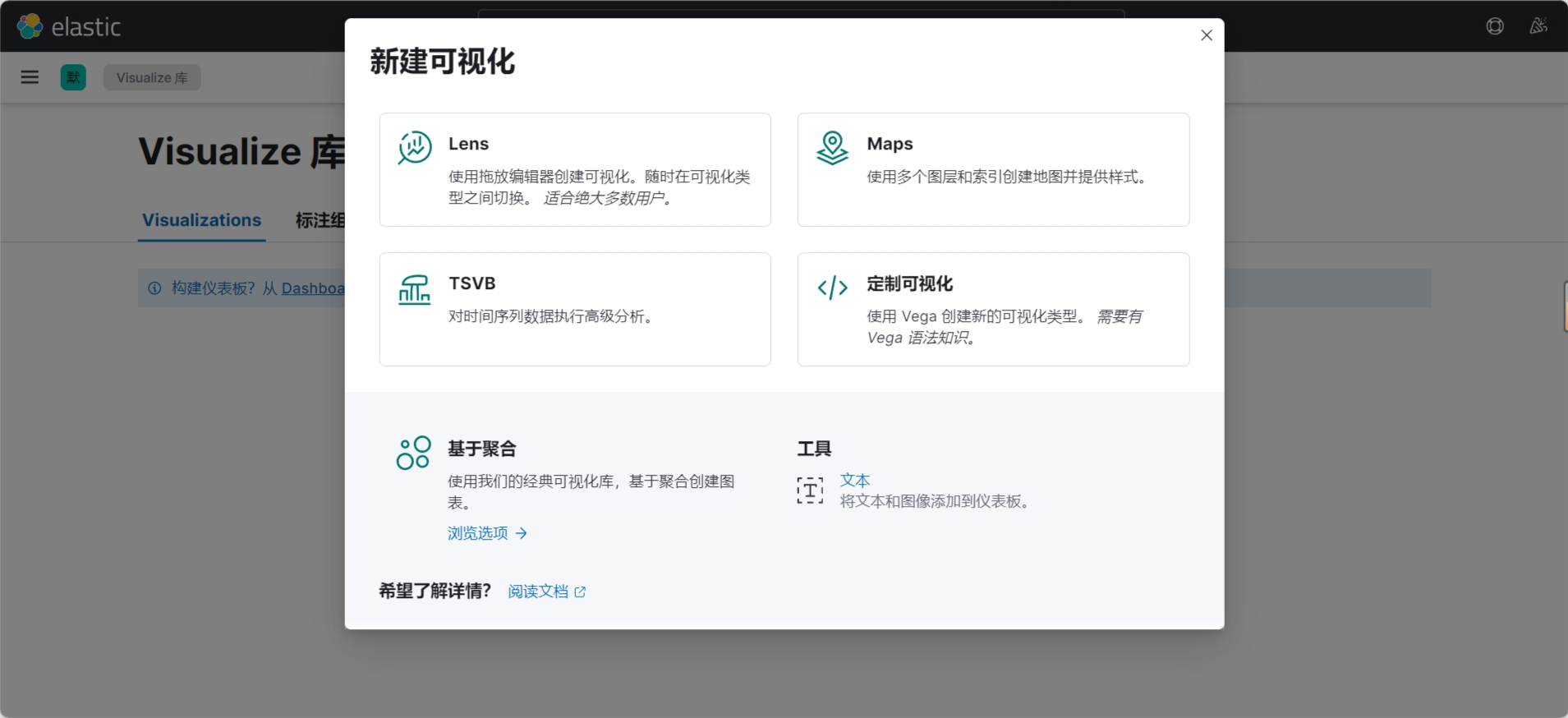Click the text tool T icon
1568x718 pixels.
pyautogui.click(x=810, y=490)
